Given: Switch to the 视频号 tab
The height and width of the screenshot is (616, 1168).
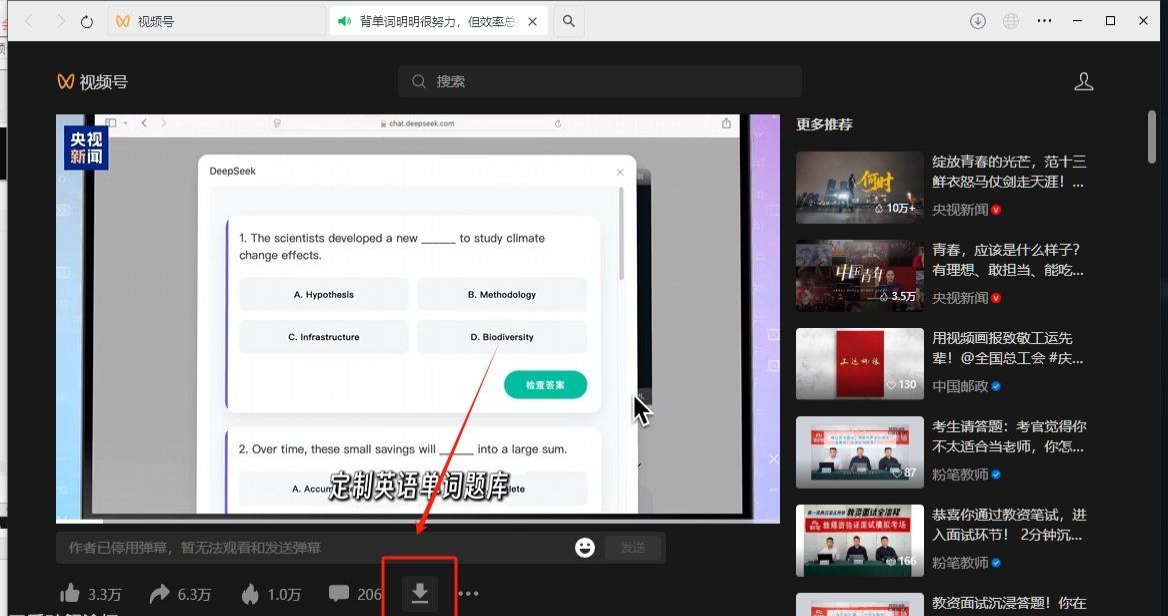Looking at the screenshot, I should coord(217,22).
